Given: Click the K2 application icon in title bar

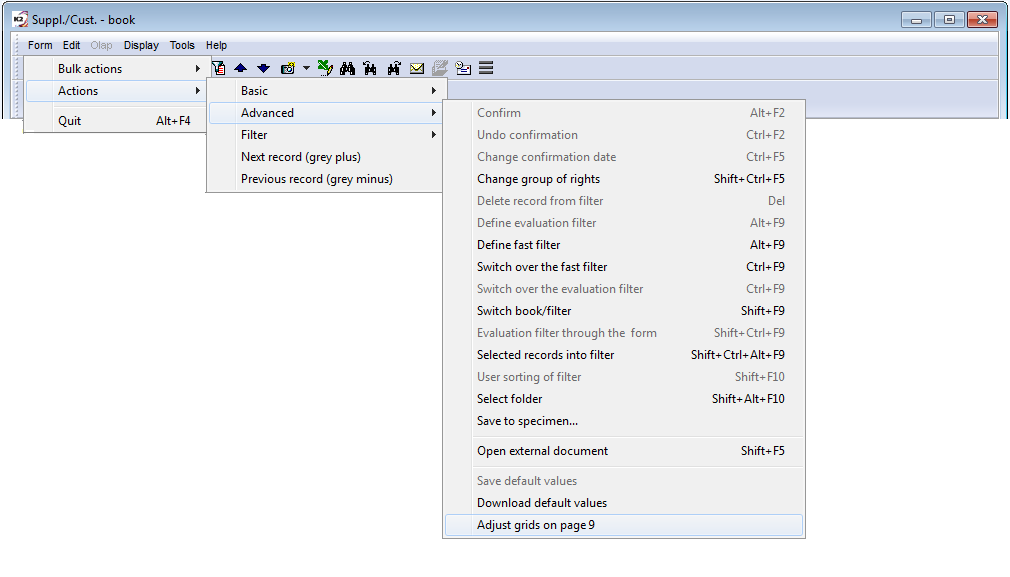Looking at the screenshot, I should click(x=20, y=19).
